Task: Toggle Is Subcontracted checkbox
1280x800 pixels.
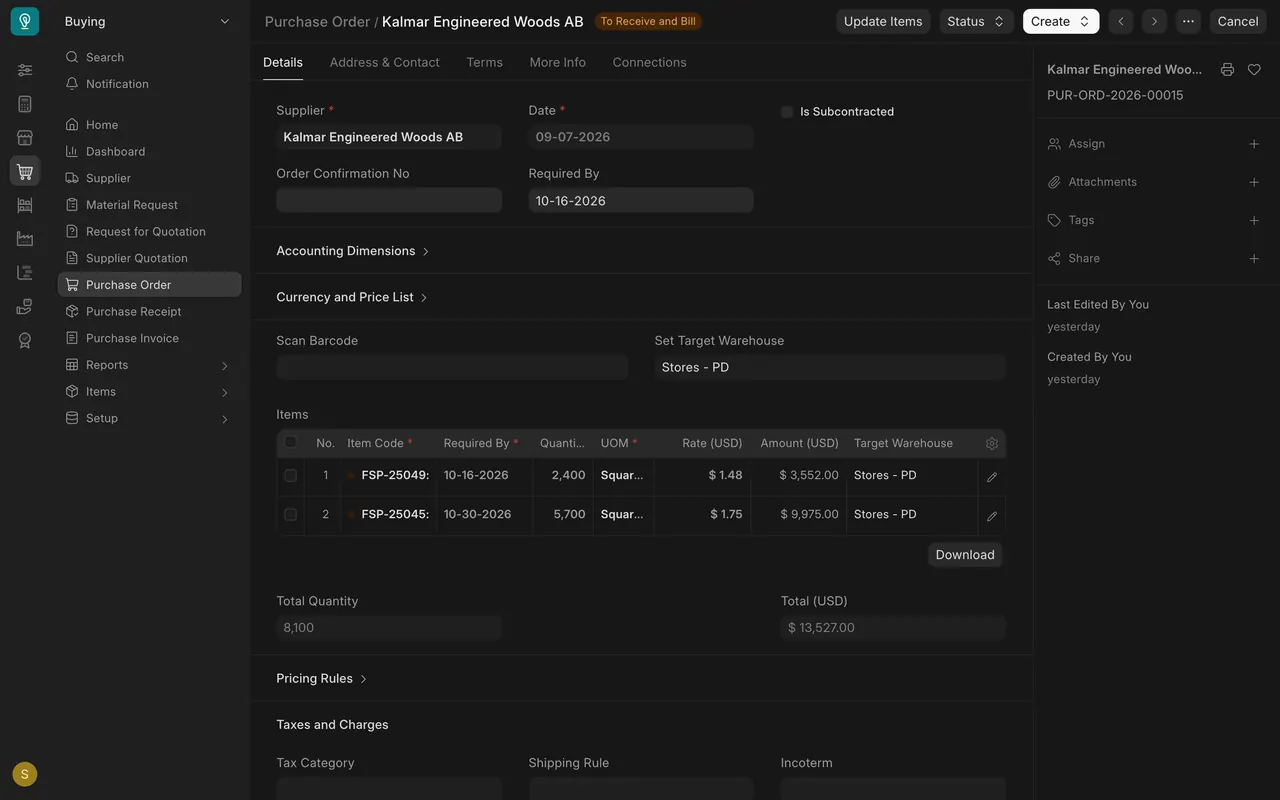Action: coord(787,112)
